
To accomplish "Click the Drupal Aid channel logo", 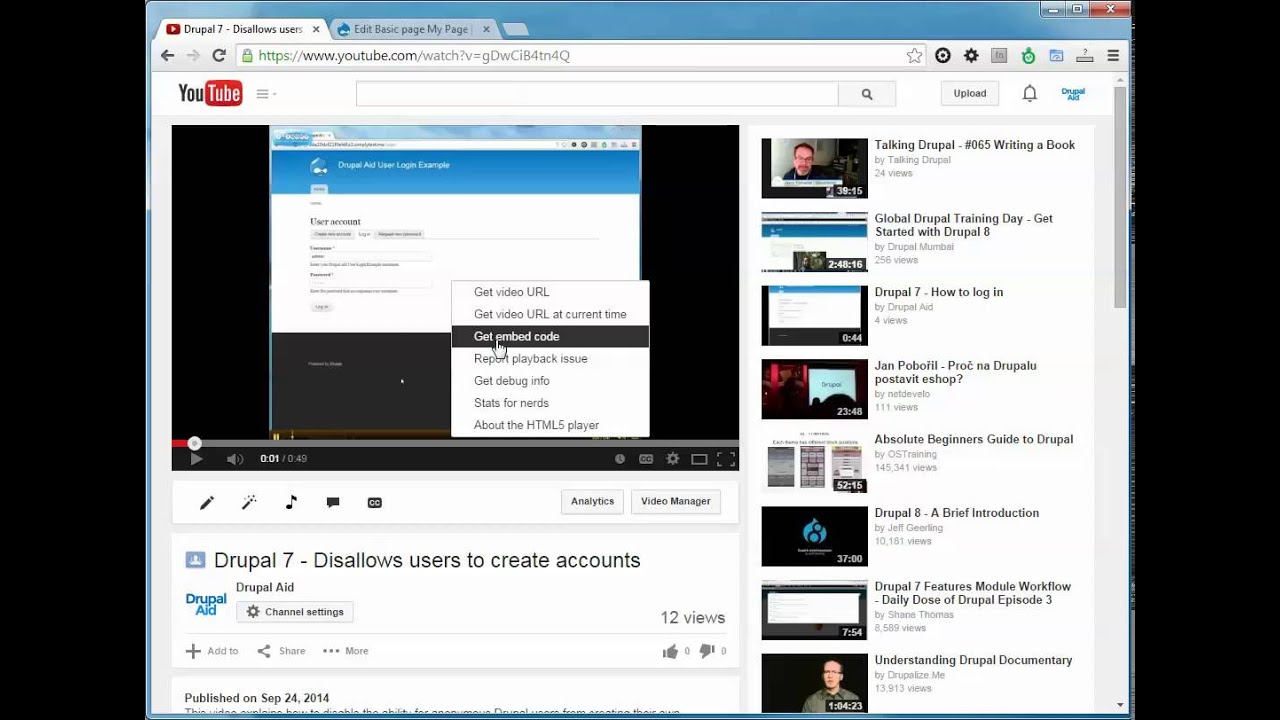I will click(206, 604).
